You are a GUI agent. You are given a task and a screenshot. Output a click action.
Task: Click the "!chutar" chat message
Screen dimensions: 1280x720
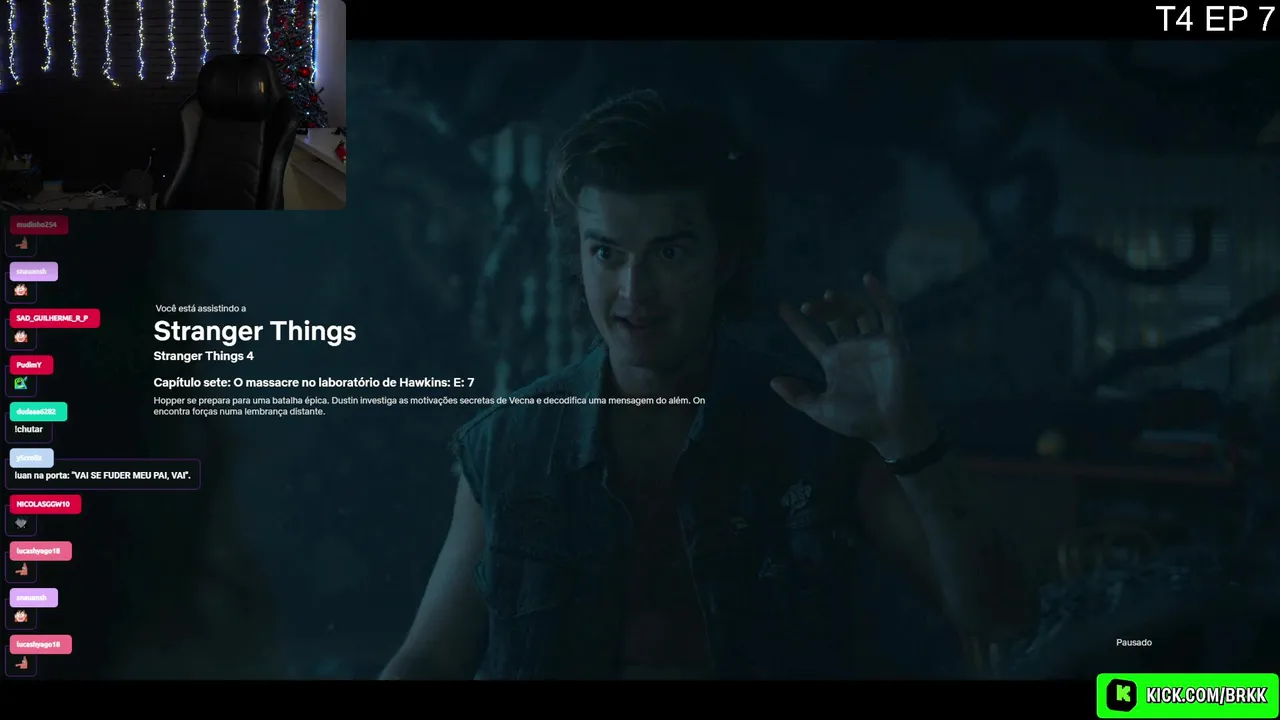29,429
